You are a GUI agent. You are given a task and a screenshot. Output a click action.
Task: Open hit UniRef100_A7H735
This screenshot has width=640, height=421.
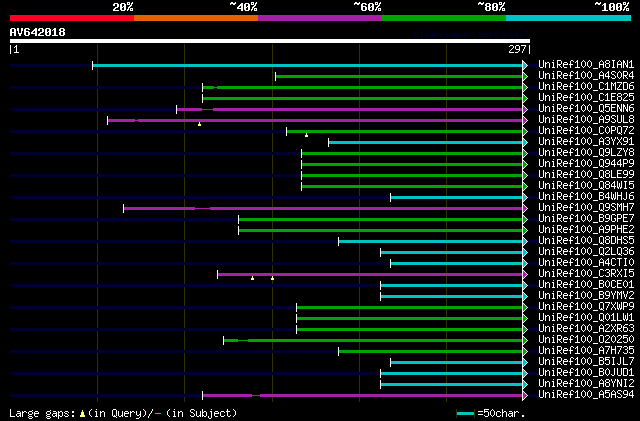coord(586,351)
